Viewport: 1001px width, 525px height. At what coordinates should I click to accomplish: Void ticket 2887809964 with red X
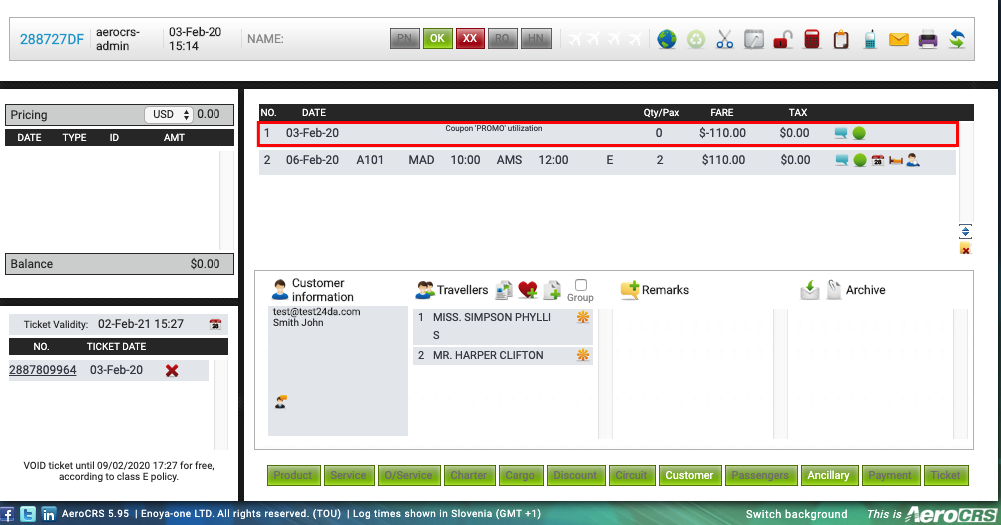coord(172,370)
